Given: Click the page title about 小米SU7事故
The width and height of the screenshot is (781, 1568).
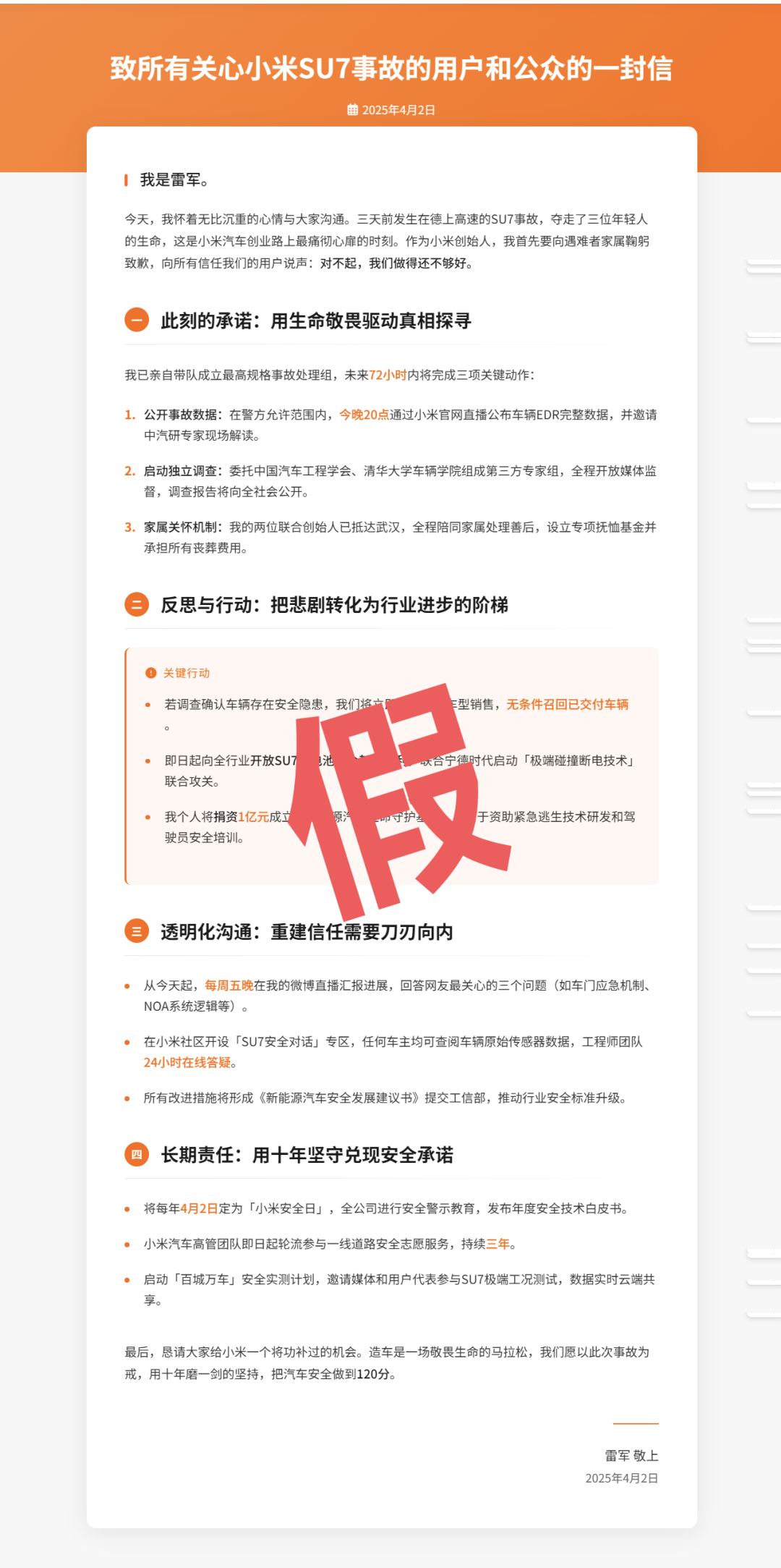Looking at the screenshot, I should [x=391, y=69].
